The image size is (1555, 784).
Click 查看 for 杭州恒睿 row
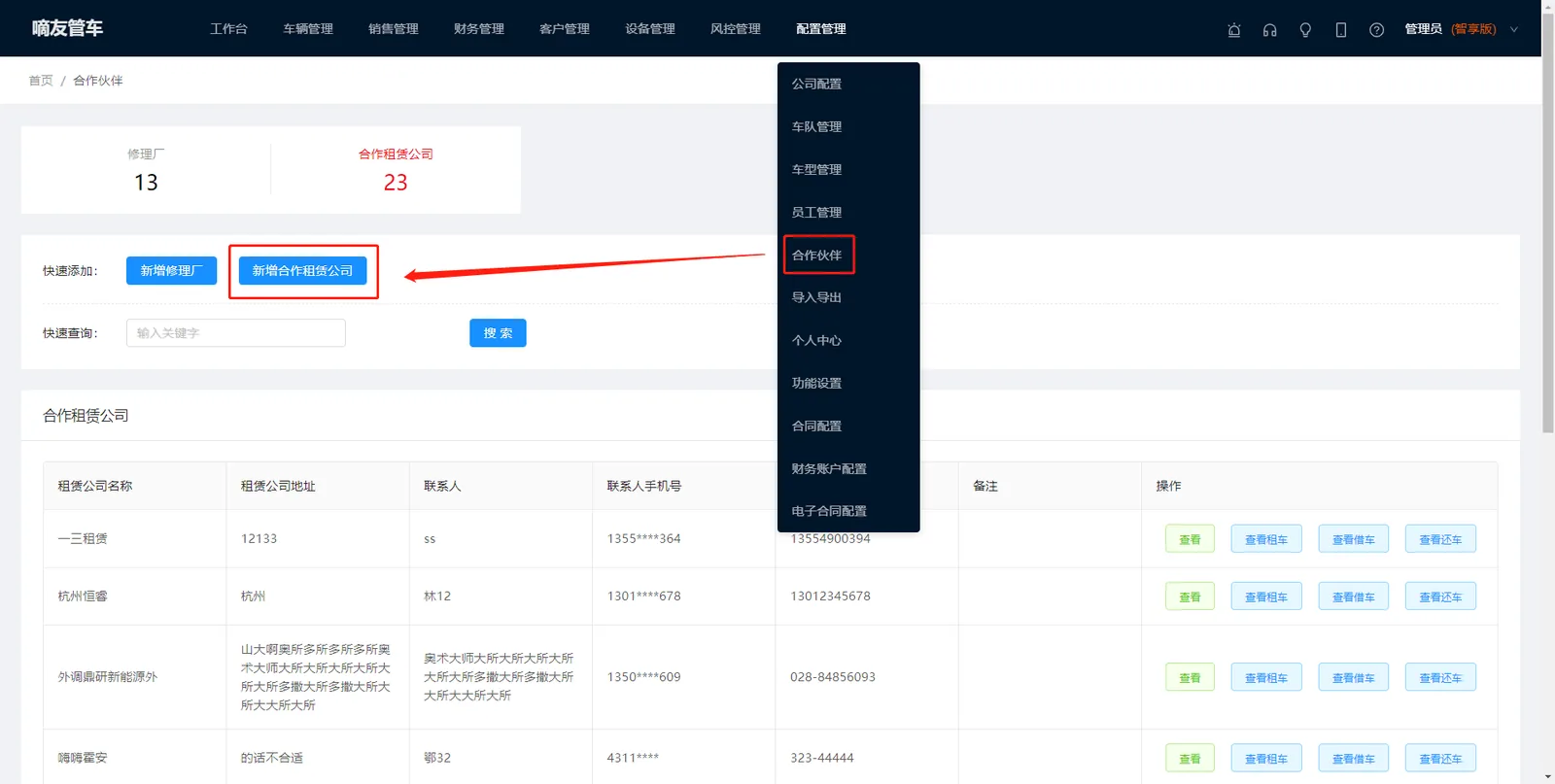pos(1190,597)
